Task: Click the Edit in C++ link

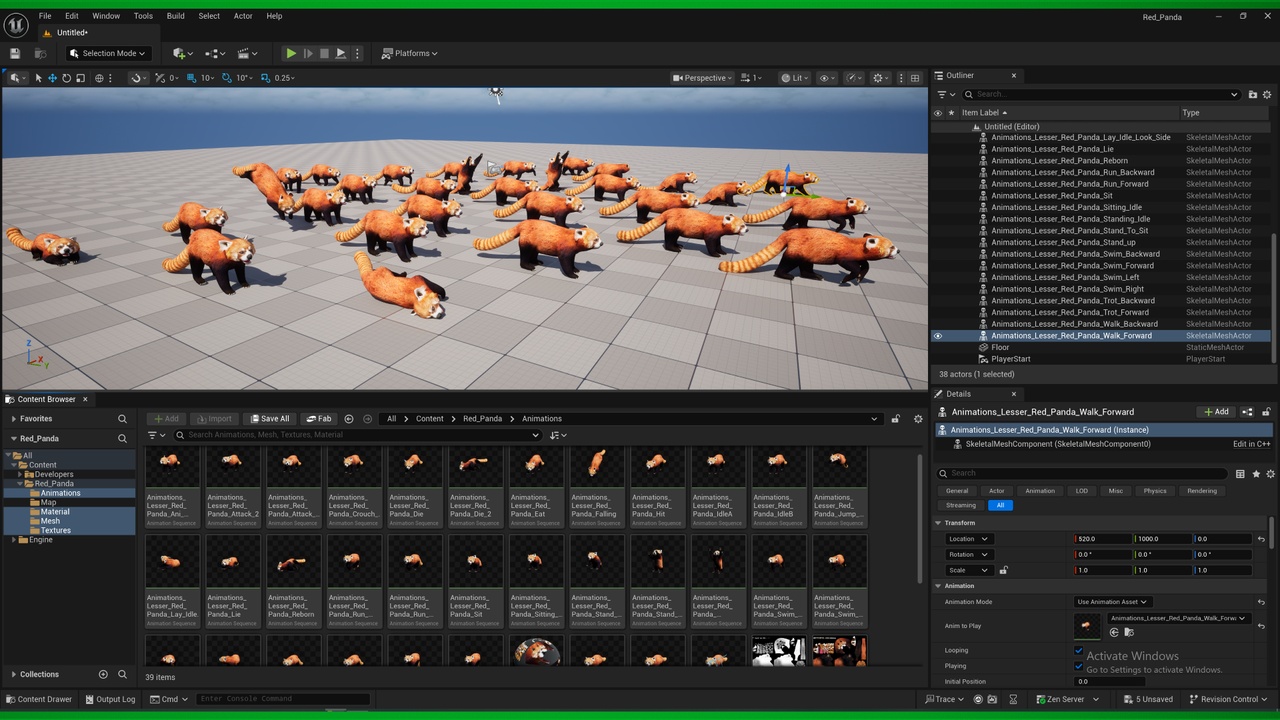Action: [x=1251, y=444]
